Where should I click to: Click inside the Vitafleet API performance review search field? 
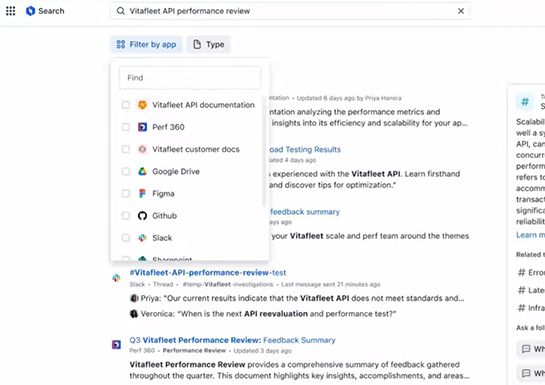tap(290, 11)
